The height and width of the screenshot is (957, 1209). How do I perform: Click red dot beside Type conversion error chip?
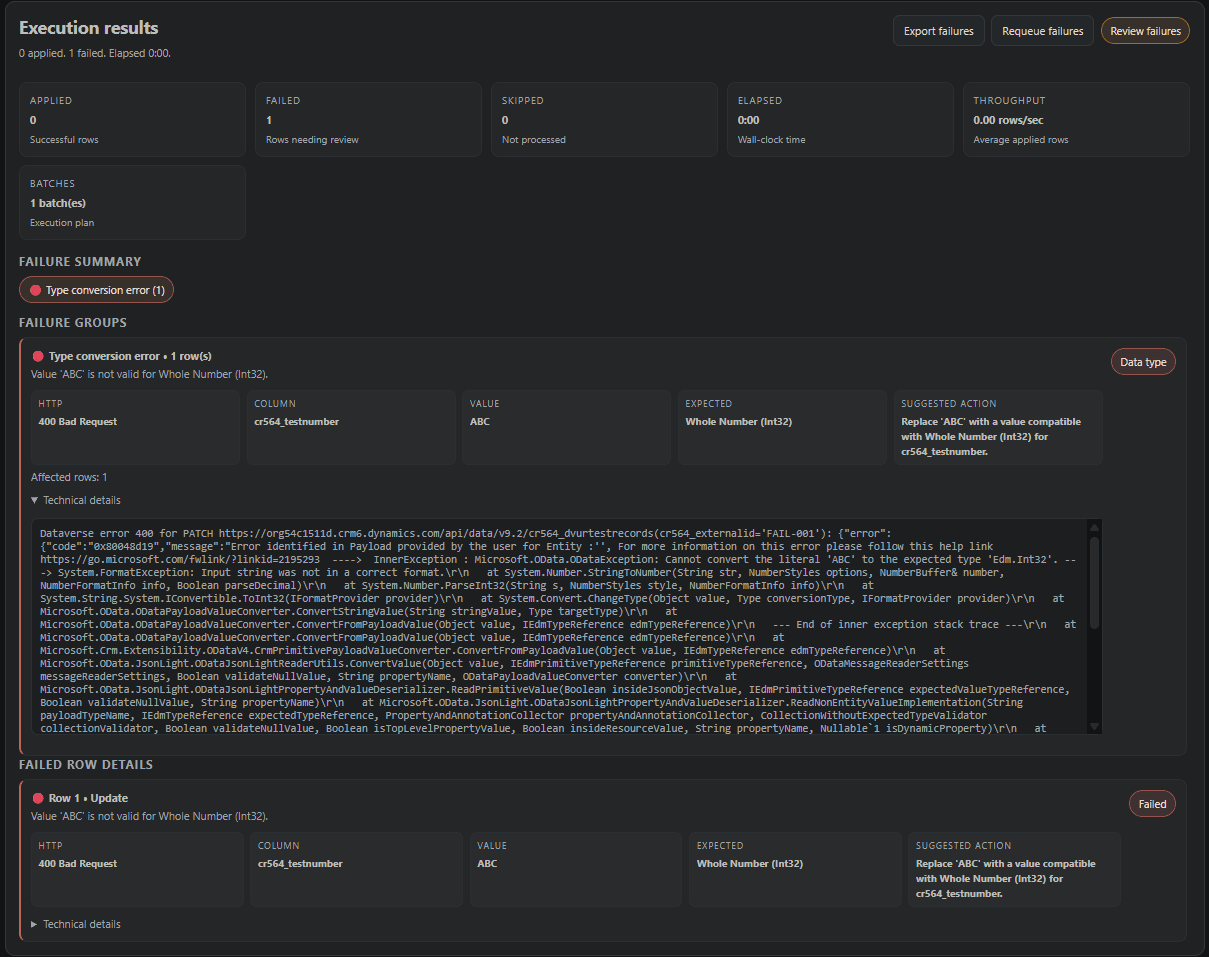pyautogui.click(x=36, y=290)
